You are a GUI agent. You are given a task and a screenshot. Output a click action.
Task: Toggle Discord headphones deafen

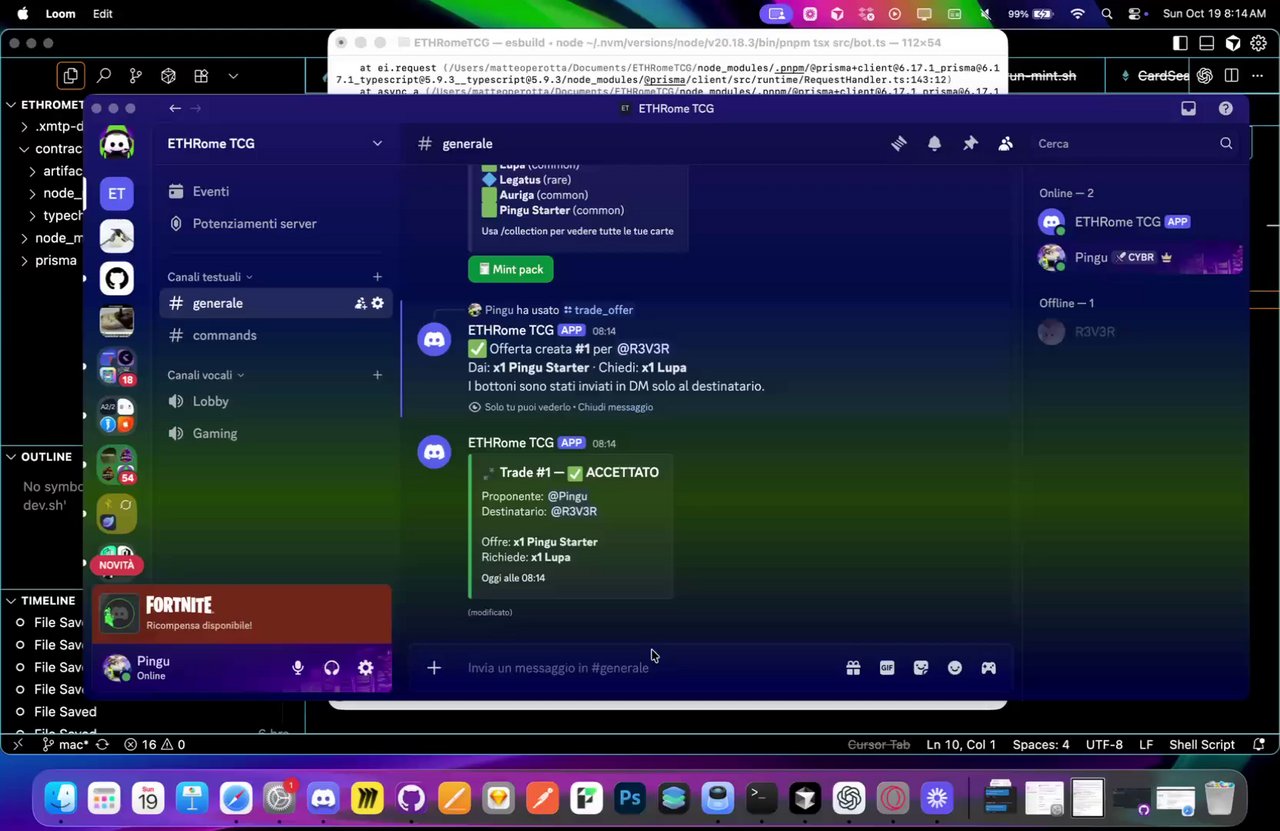click(x=332, y=668)
